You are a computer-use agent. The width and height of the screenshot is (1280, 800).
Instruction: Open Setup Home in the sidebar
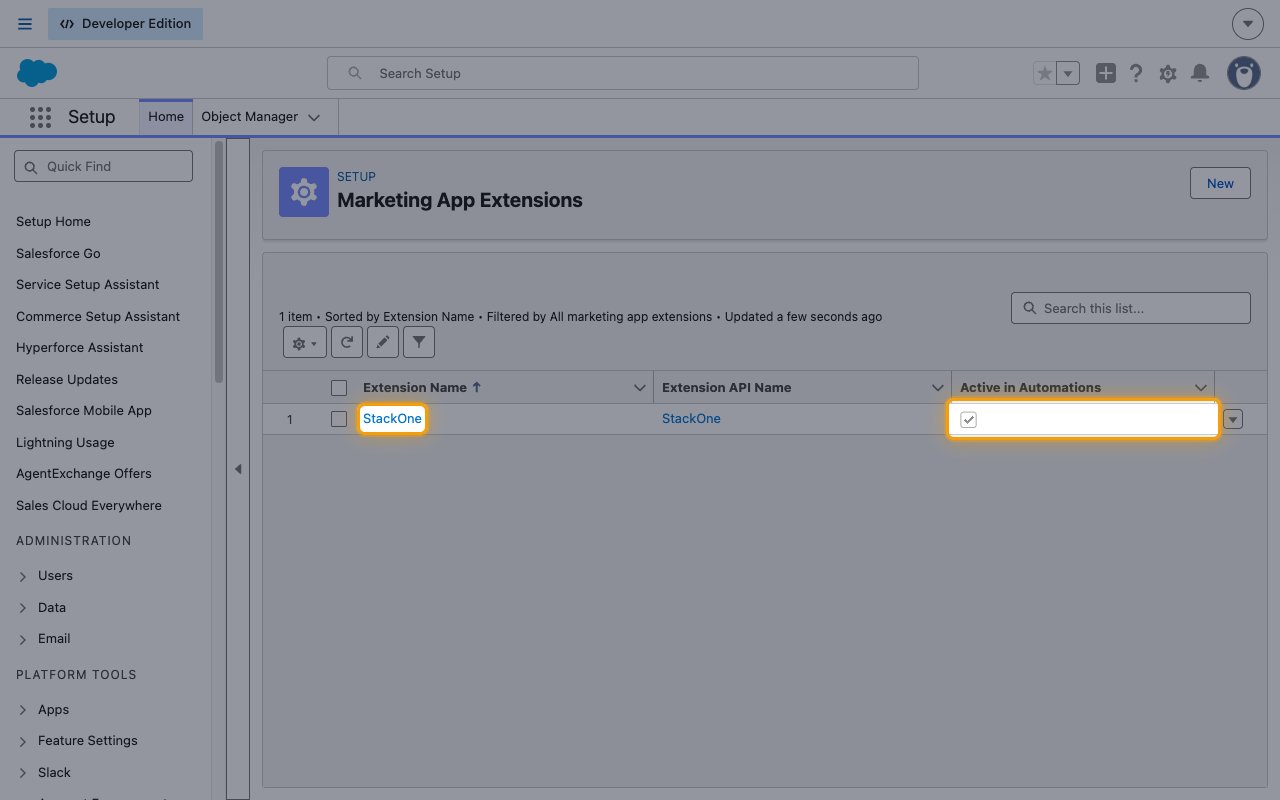(53, 222)
